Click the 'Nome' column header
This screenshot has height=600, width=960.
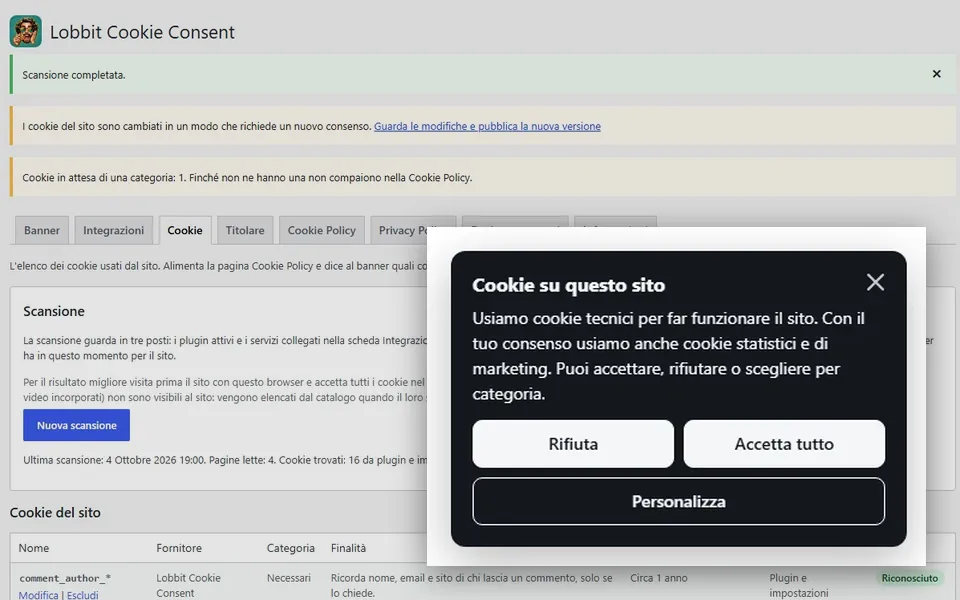point(34,548)
